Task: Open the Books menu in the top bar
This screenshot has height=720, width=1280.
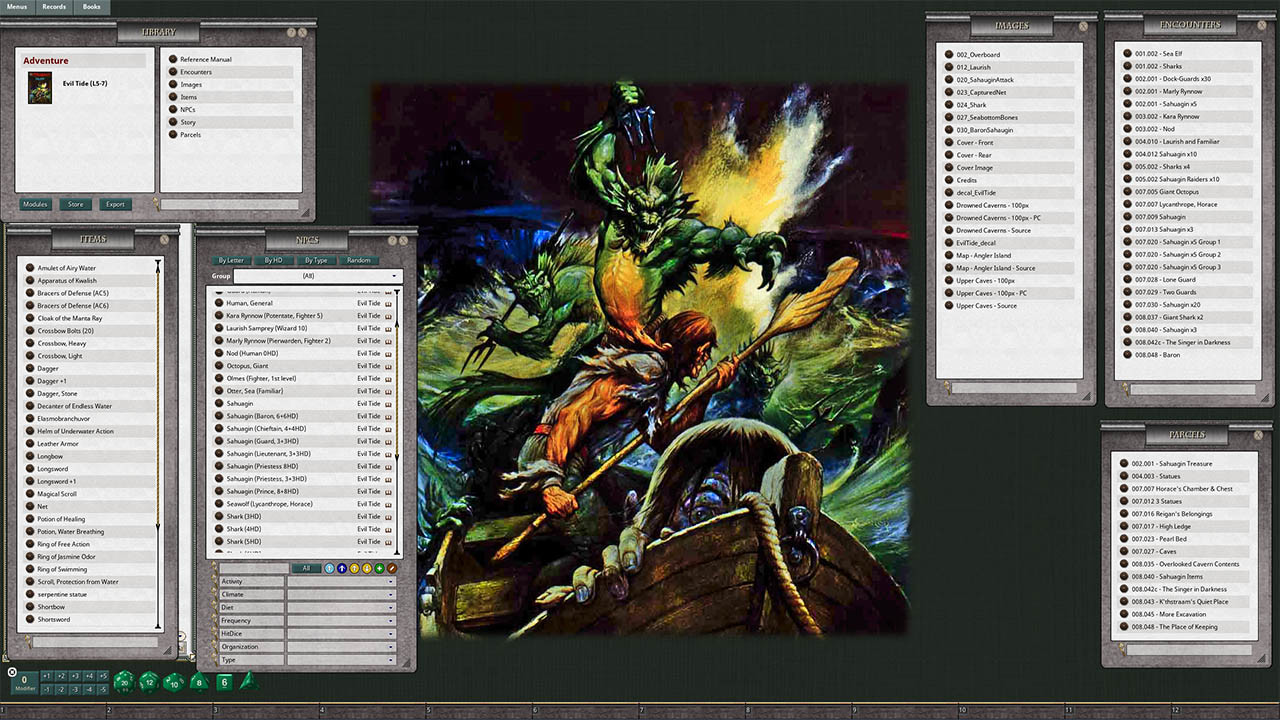Action: [90, 7]
